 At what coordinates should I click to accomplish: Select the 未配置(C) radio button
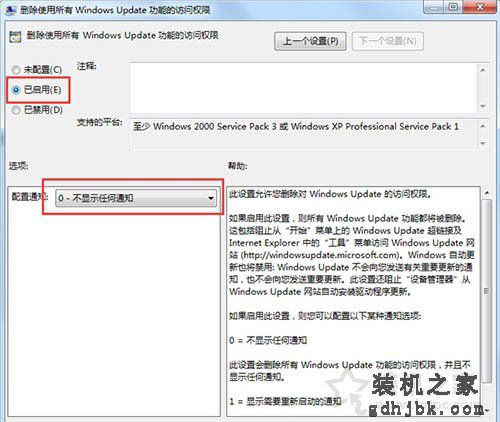pyautogui.click(x=16, y=70)
